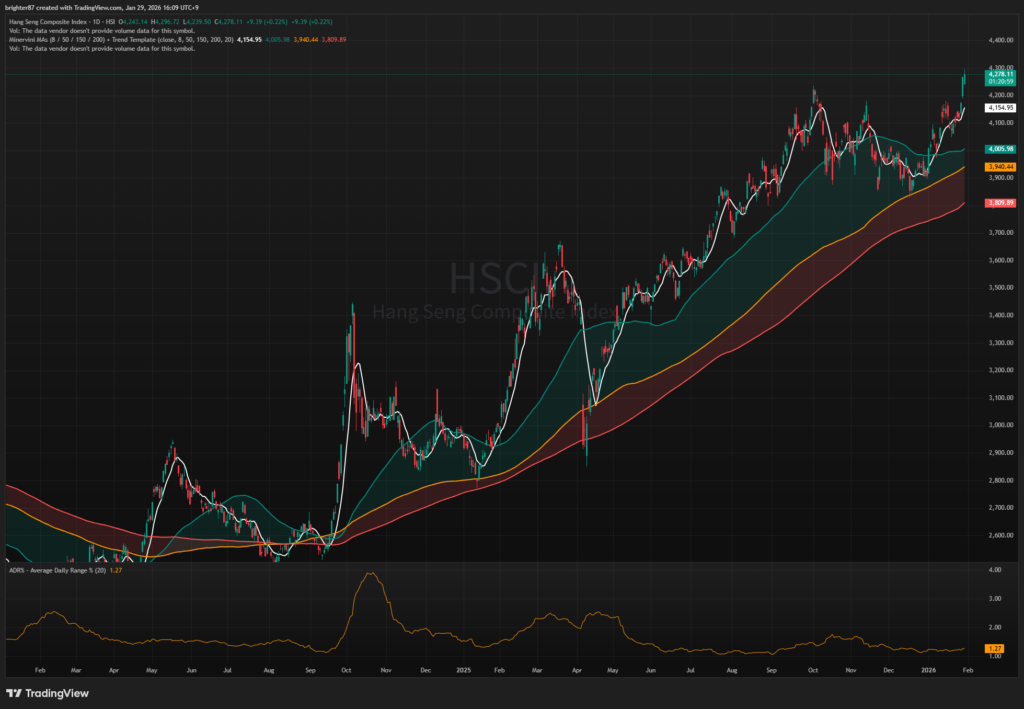Click the red 3,809.89 price axis tag
This screenshot has width=1024, height=709.
[1000, 203]
